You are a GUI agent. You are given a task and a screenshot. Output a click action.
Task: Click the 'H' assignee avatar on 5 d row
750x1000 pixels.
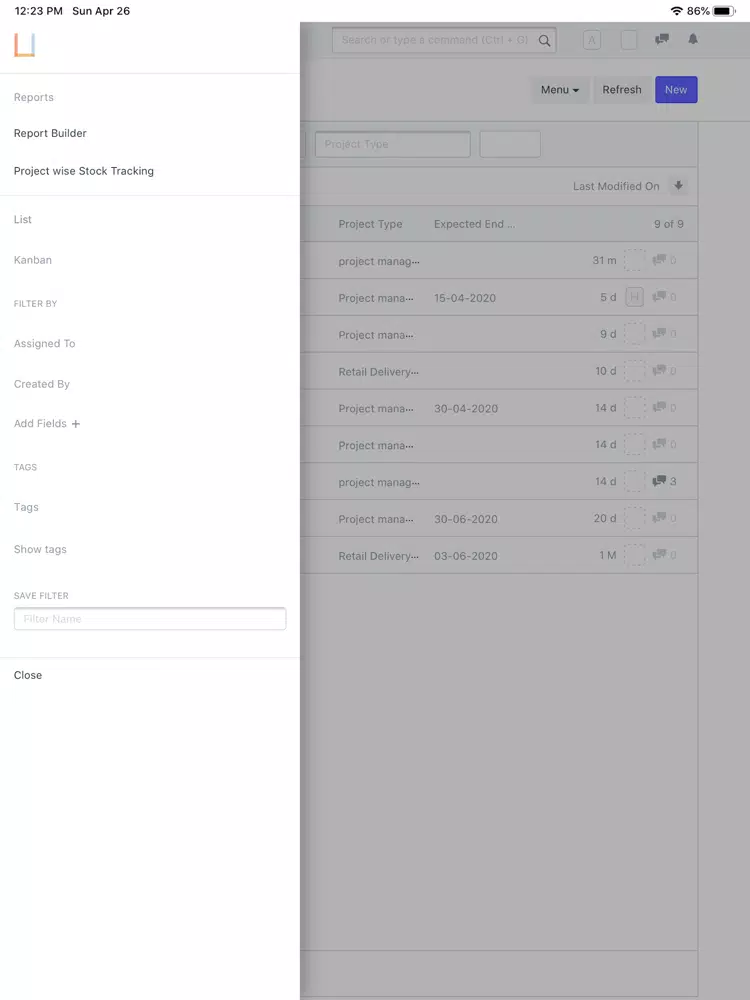pos(635,297)
